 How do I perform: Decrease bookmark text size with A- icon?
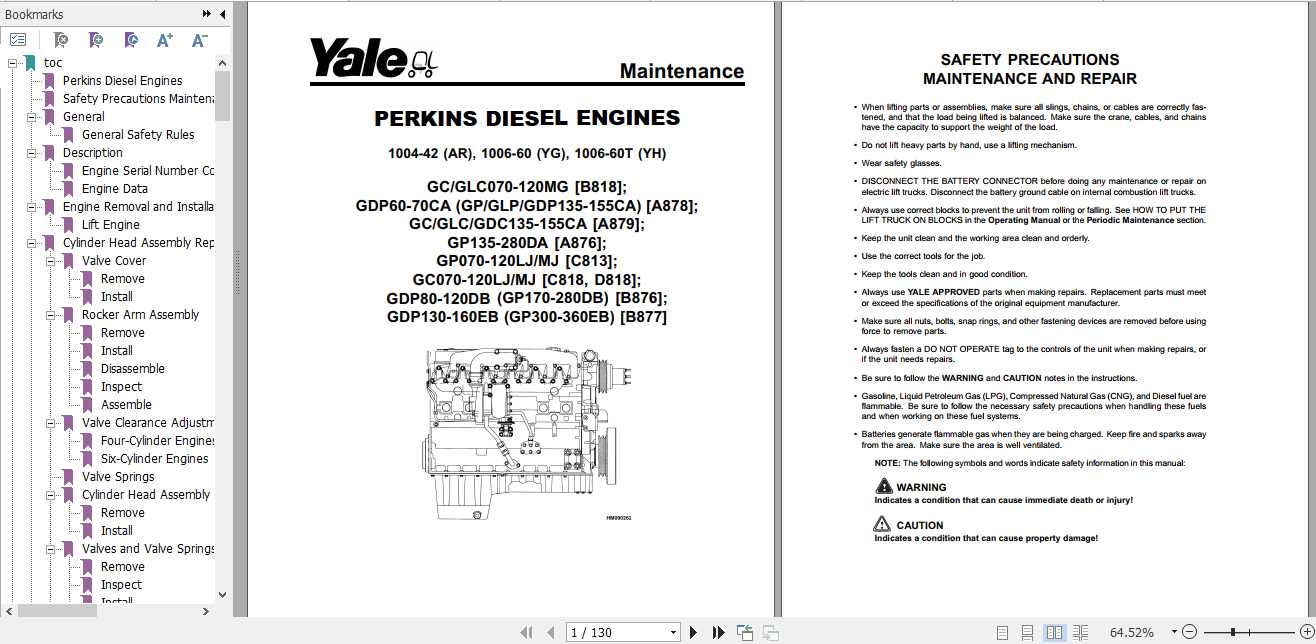coord(199,39)
